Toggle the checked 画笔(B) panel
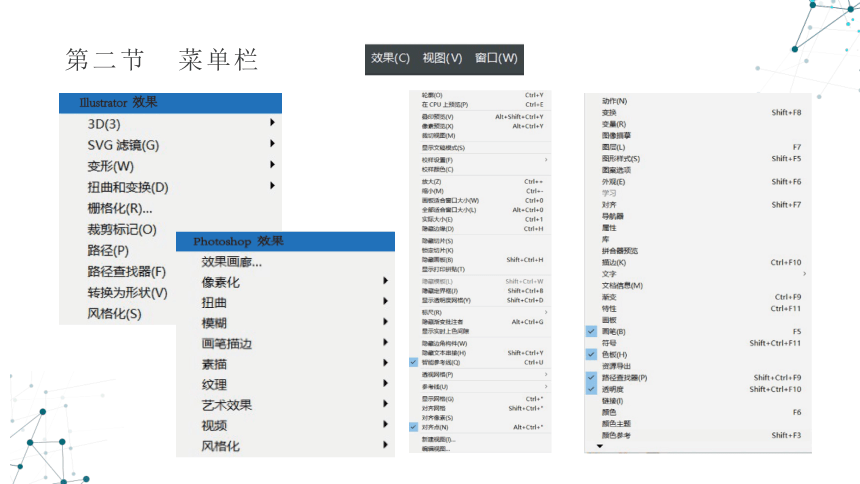Screen dimensions: 860x484 tap(698, 331)
